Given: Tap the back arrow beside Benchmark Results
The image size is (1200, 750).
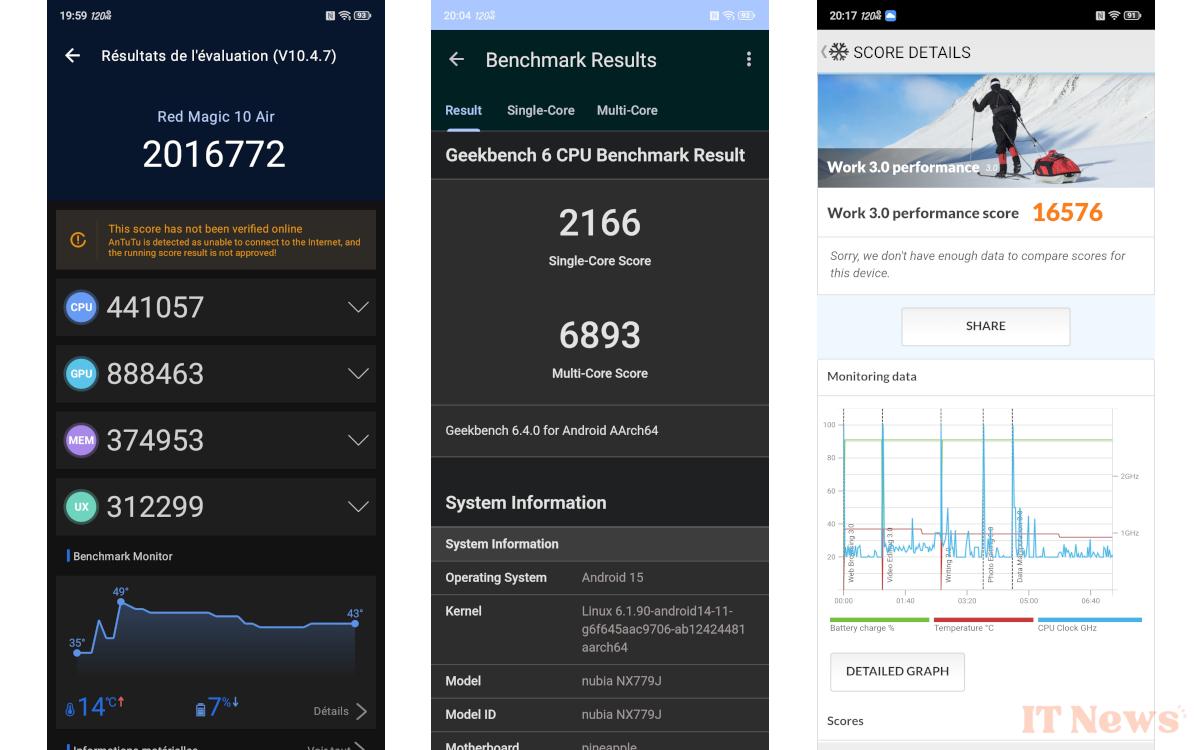Looking at the screenshot, I should coord(456,60).
